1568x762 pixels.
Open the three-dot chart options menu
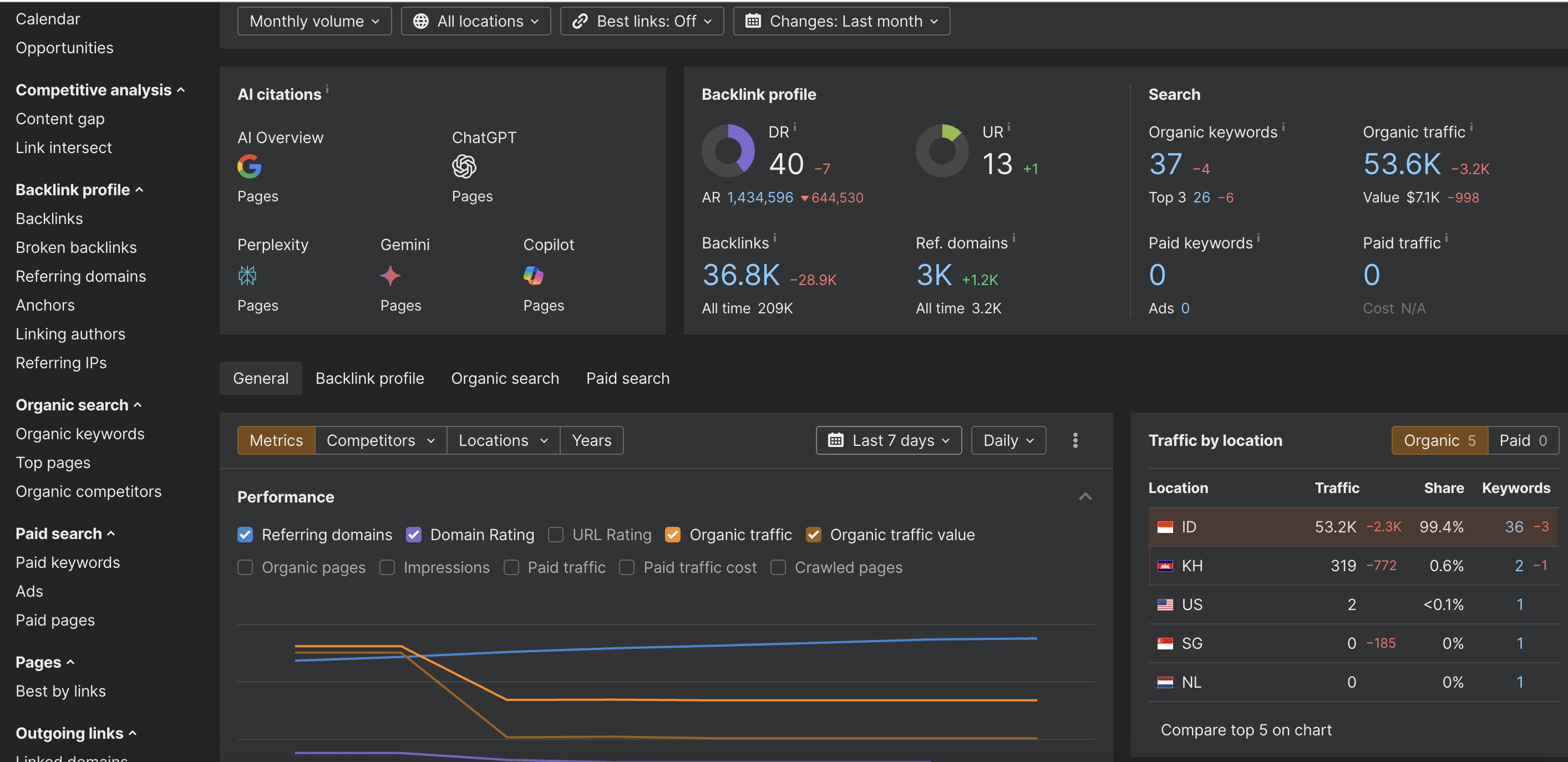(x=1075, y=440)
